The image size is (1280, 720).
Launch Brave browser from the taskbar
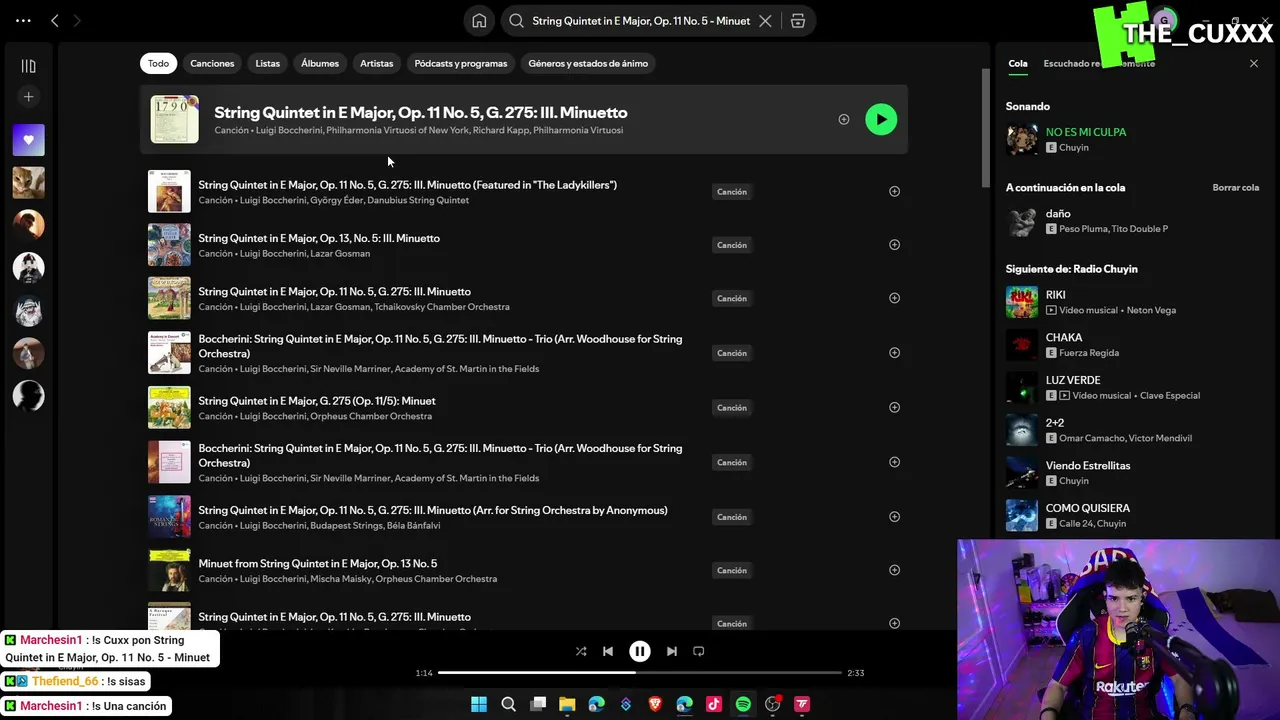[x=655, y=704]
